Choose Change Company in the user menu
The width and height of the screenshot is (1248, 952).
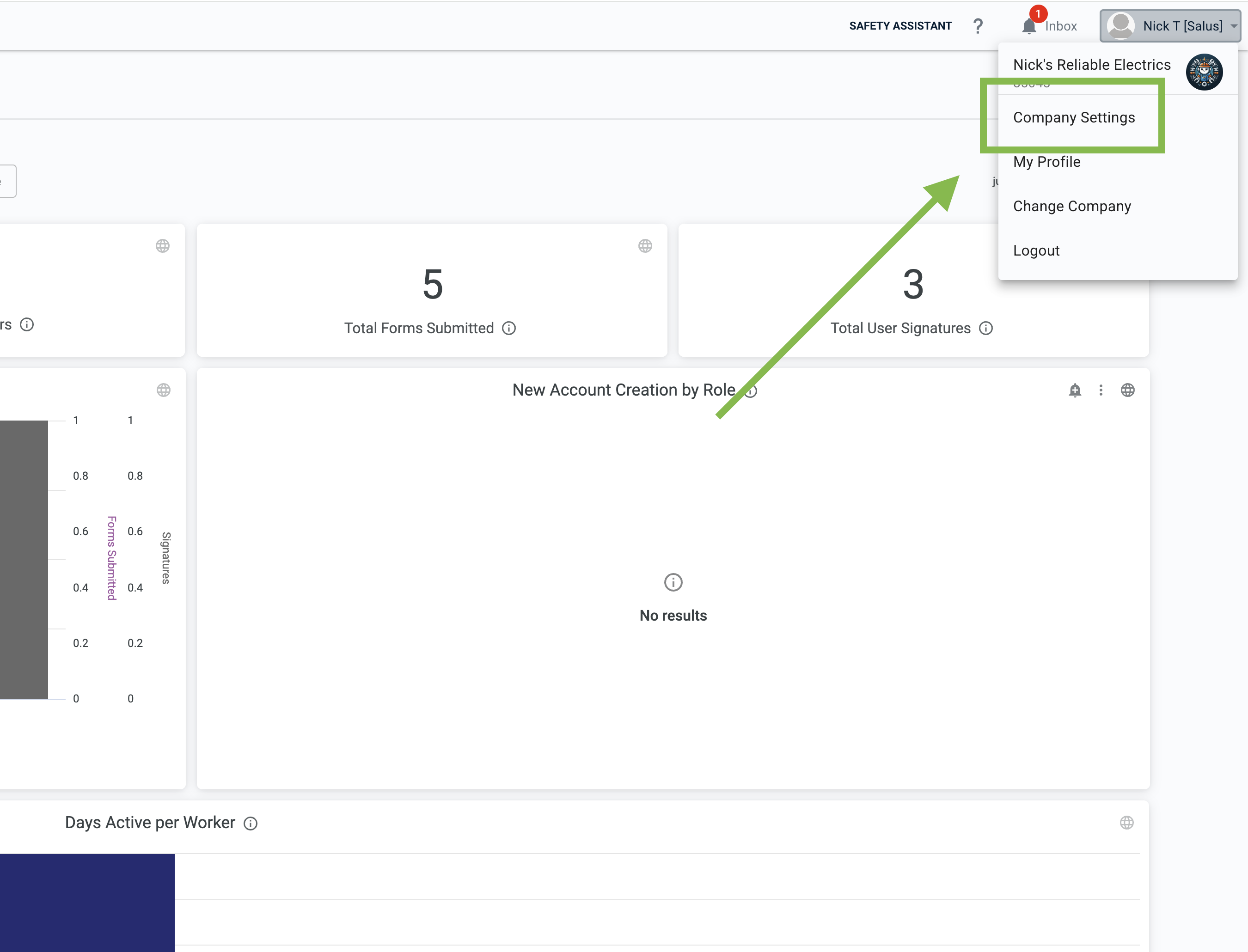pos(1072,206)
